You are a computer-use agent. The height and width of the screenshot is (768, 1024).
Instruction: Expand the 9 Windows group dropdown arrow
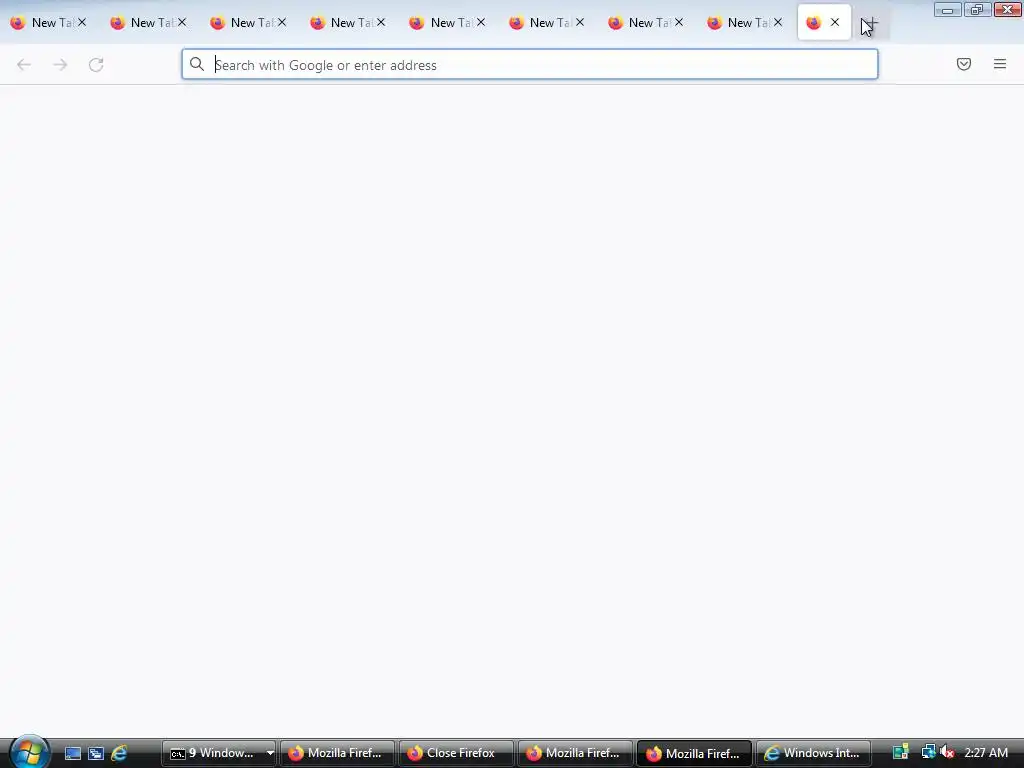click(270, 753)
